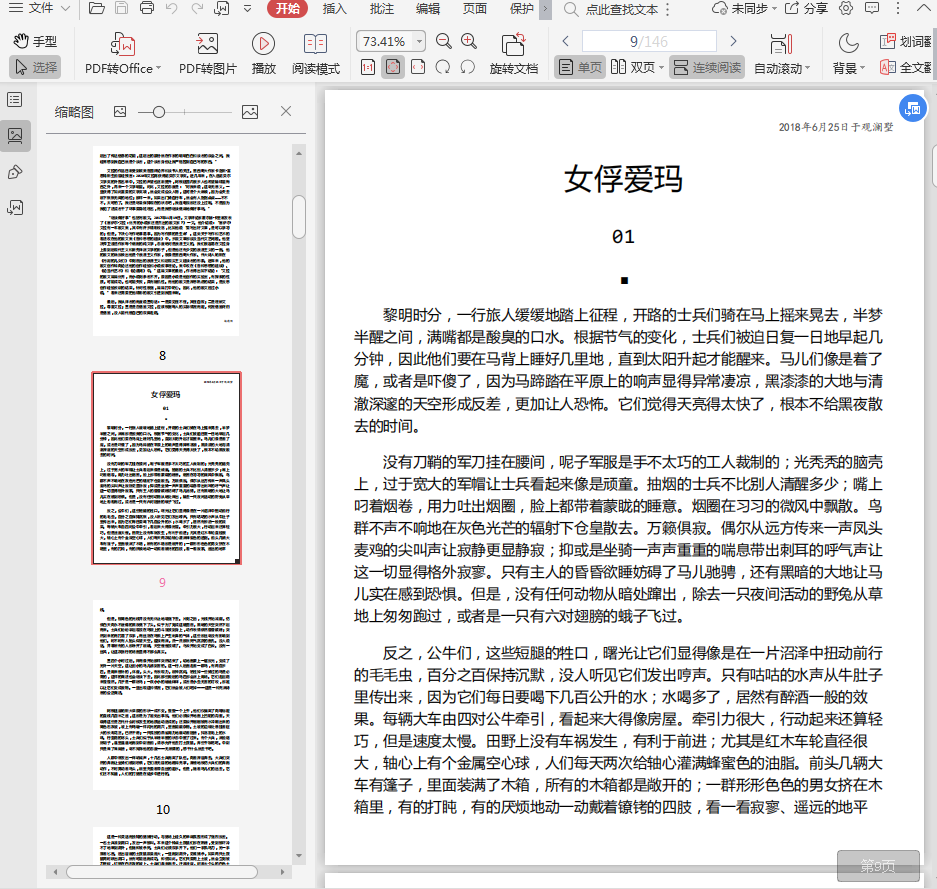Go to next page arrow
The height and width of the screenshot is (889, 937).
(x=733, y=41)
